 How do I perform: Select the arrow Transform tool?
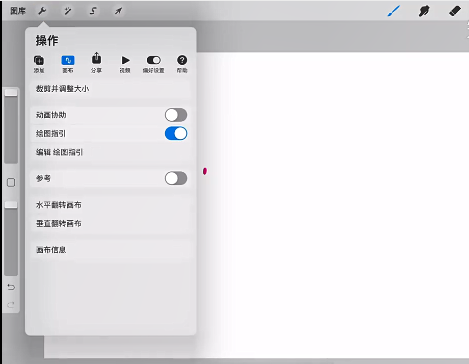coord(118,11)
